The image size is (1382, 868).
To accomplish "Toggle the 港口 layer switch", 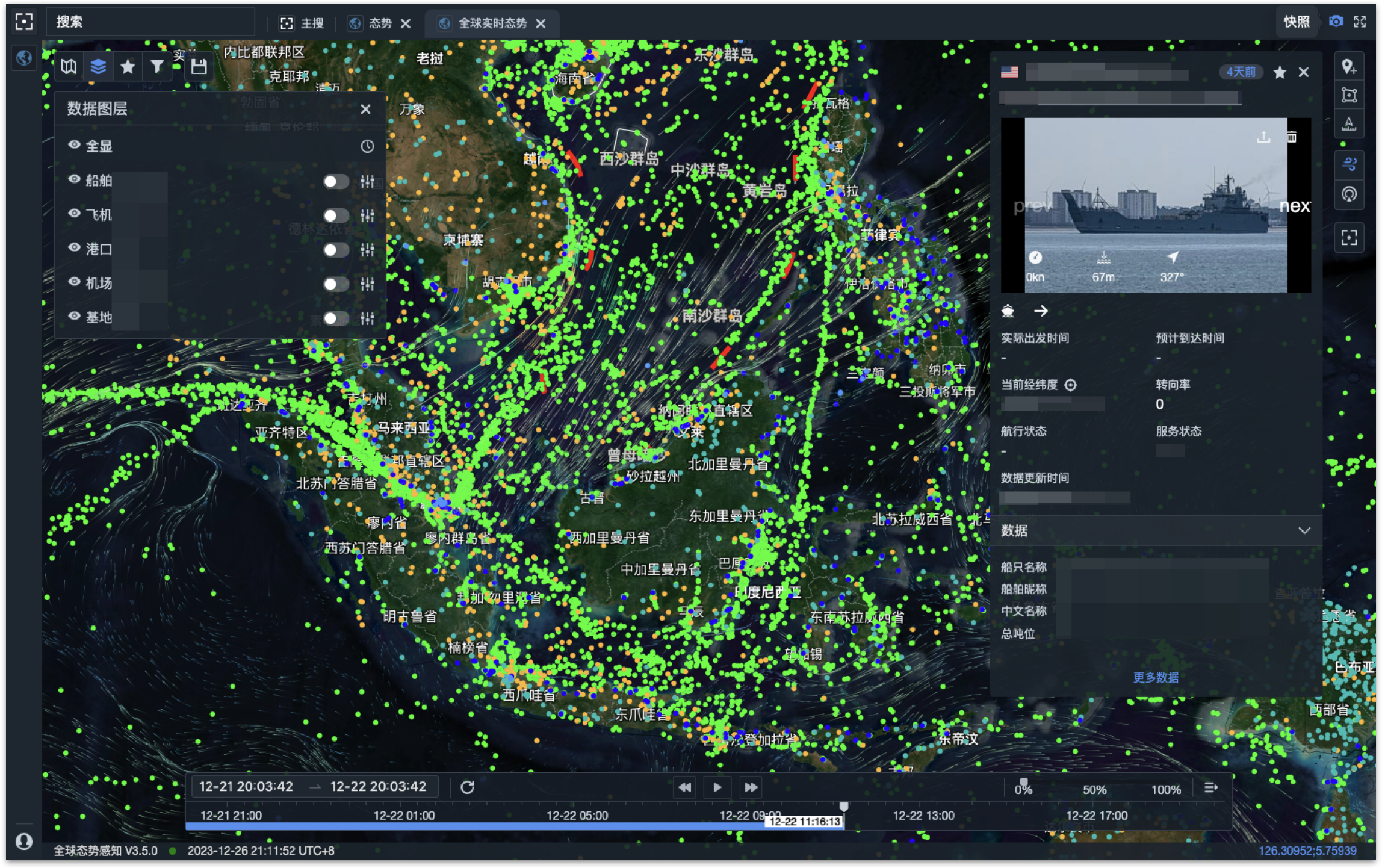I will point(335,250).
